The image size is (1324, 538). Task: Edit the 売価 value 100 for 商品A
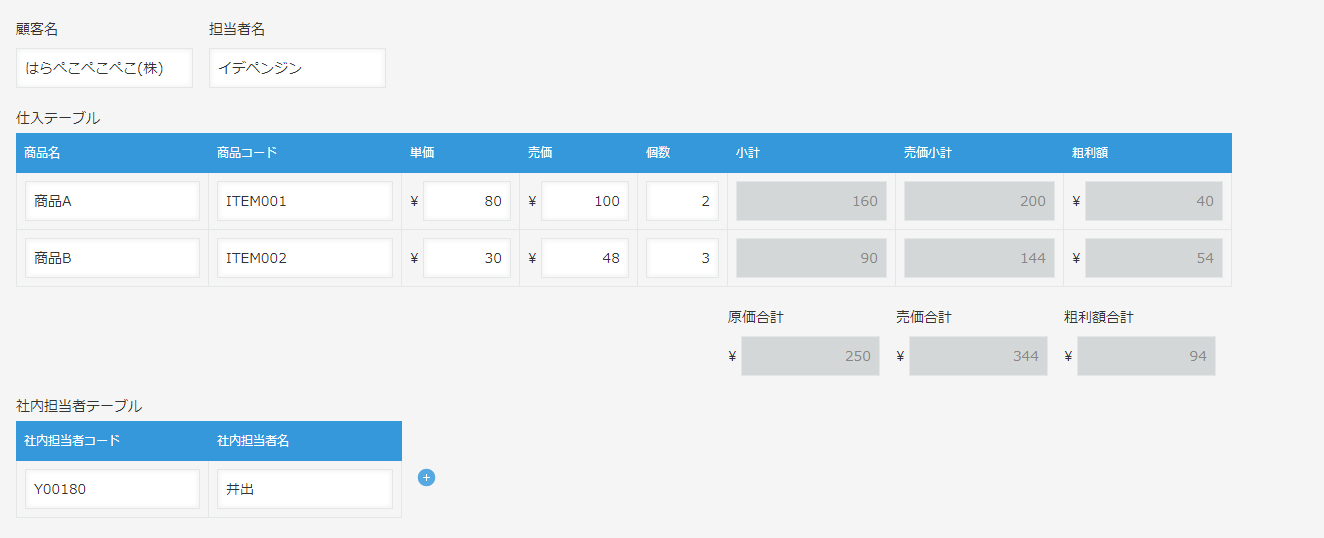click(585, 201)
